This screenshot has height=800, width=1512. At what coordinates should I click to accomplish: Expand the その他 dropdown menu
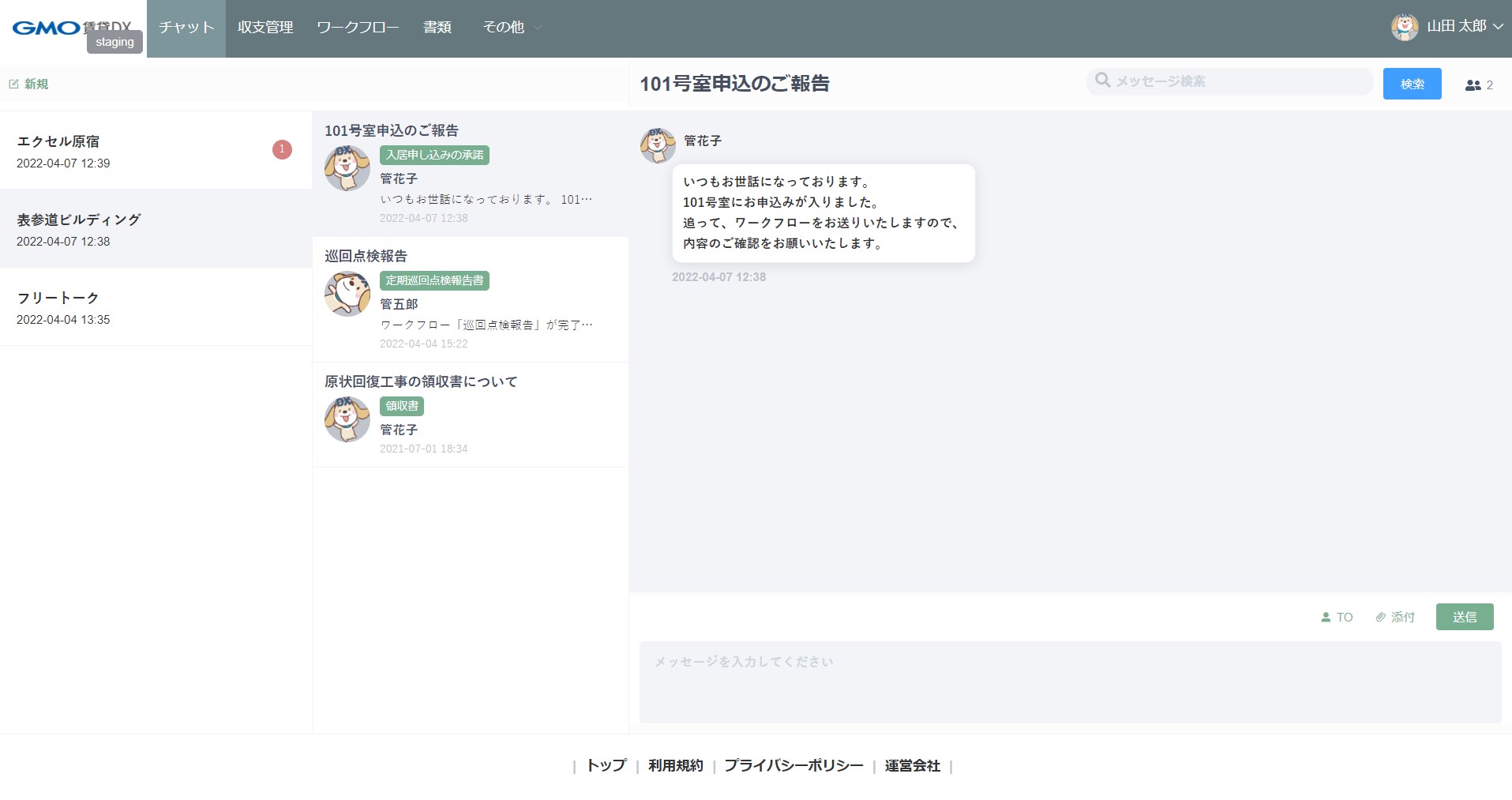coord(512,28)
